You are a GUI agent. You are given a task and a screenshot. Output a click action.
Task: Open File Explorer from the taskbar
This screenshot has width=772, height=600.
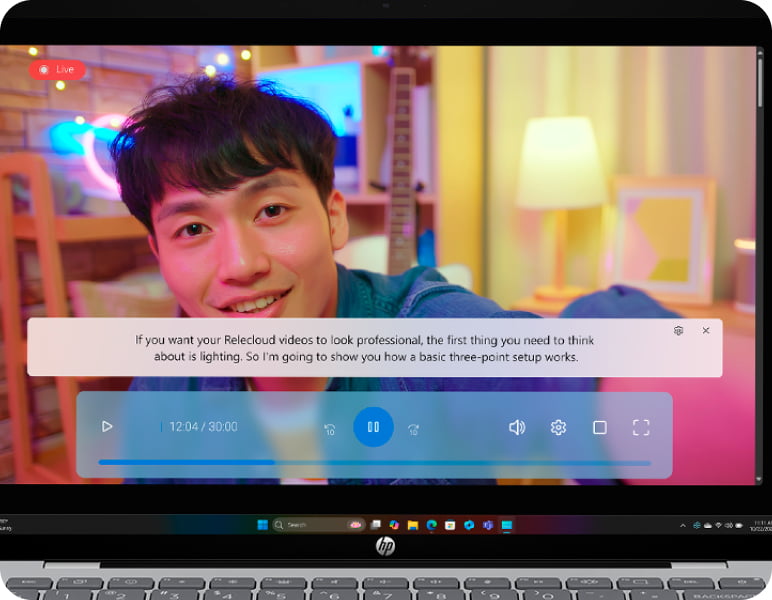coord(413,525)
